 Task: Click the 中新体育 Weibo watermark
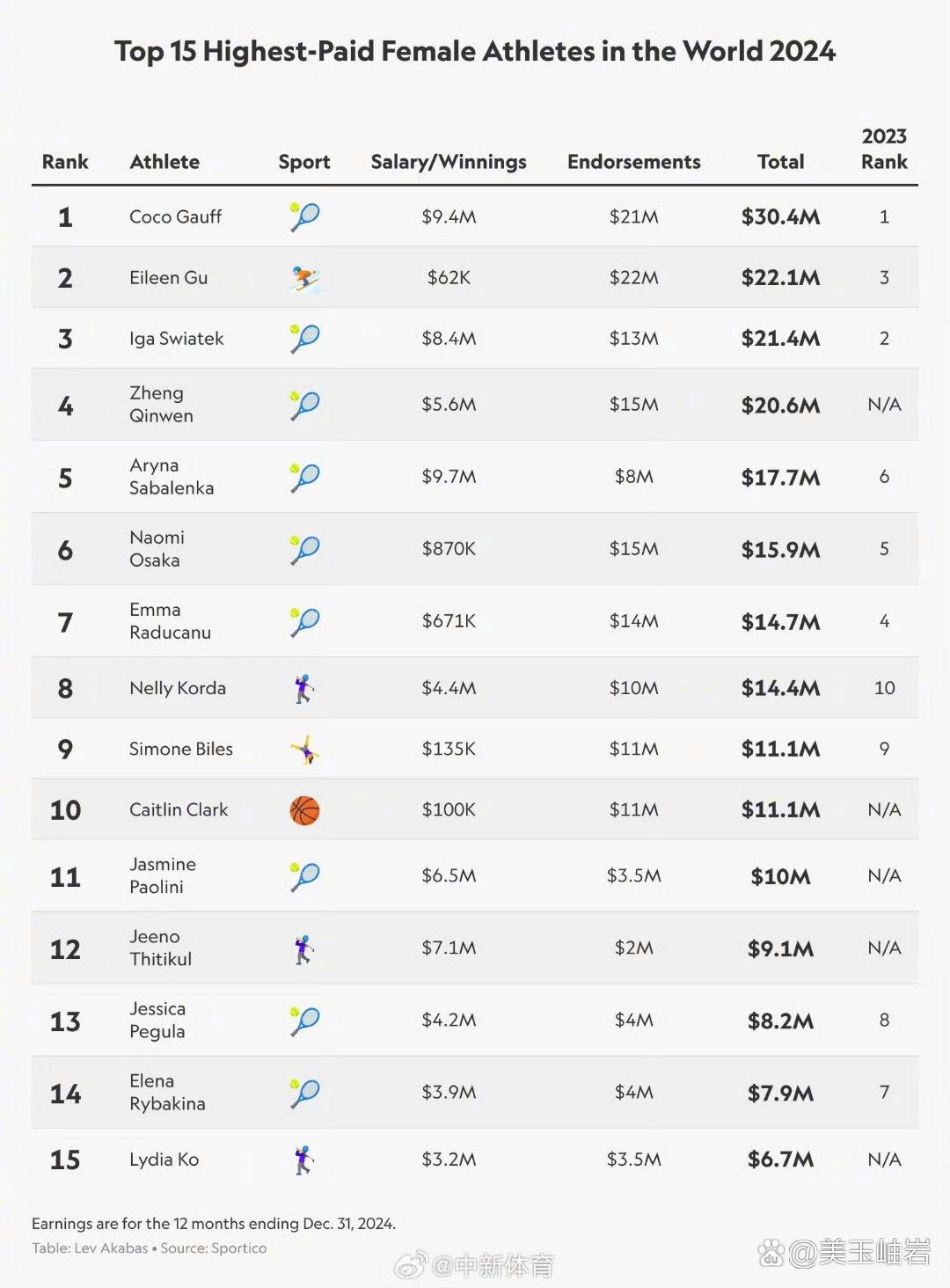click(x=475, y=1266)
